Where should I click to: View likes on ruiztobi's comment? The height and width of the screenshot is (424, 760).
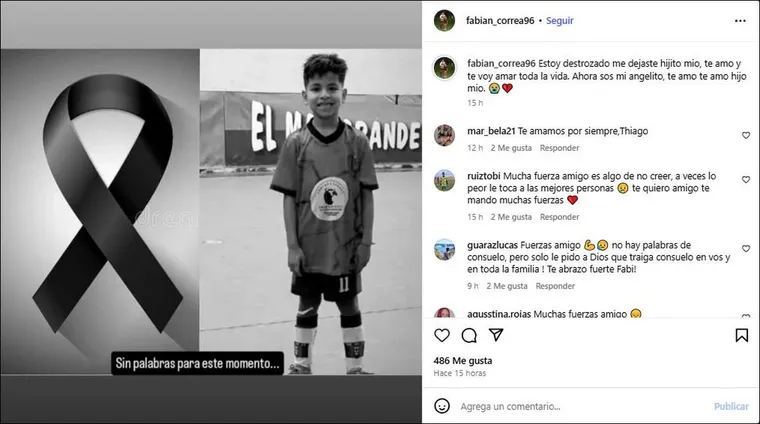pos(511,217)
